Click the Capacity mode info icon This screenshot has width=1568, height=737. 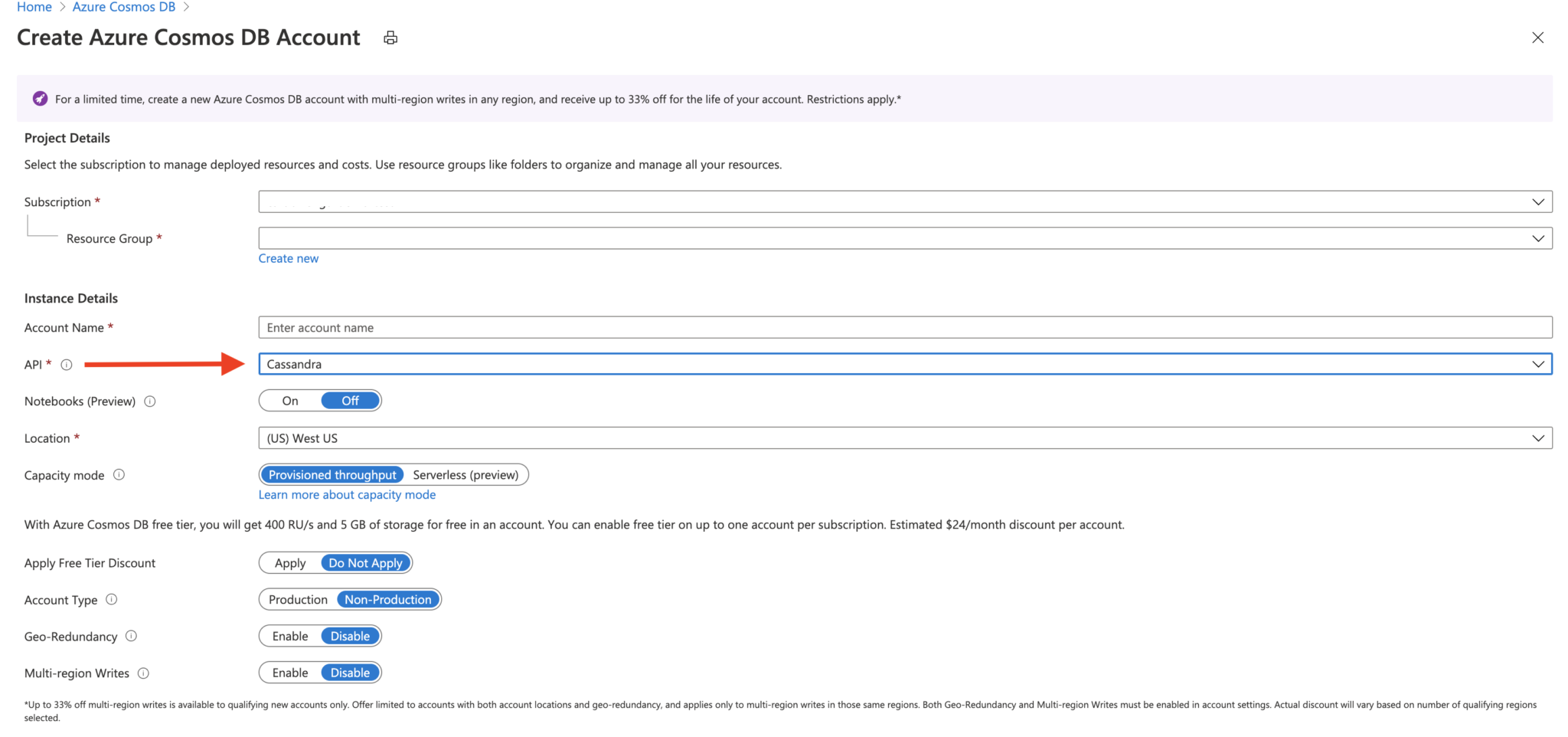[x=119, y=475]
